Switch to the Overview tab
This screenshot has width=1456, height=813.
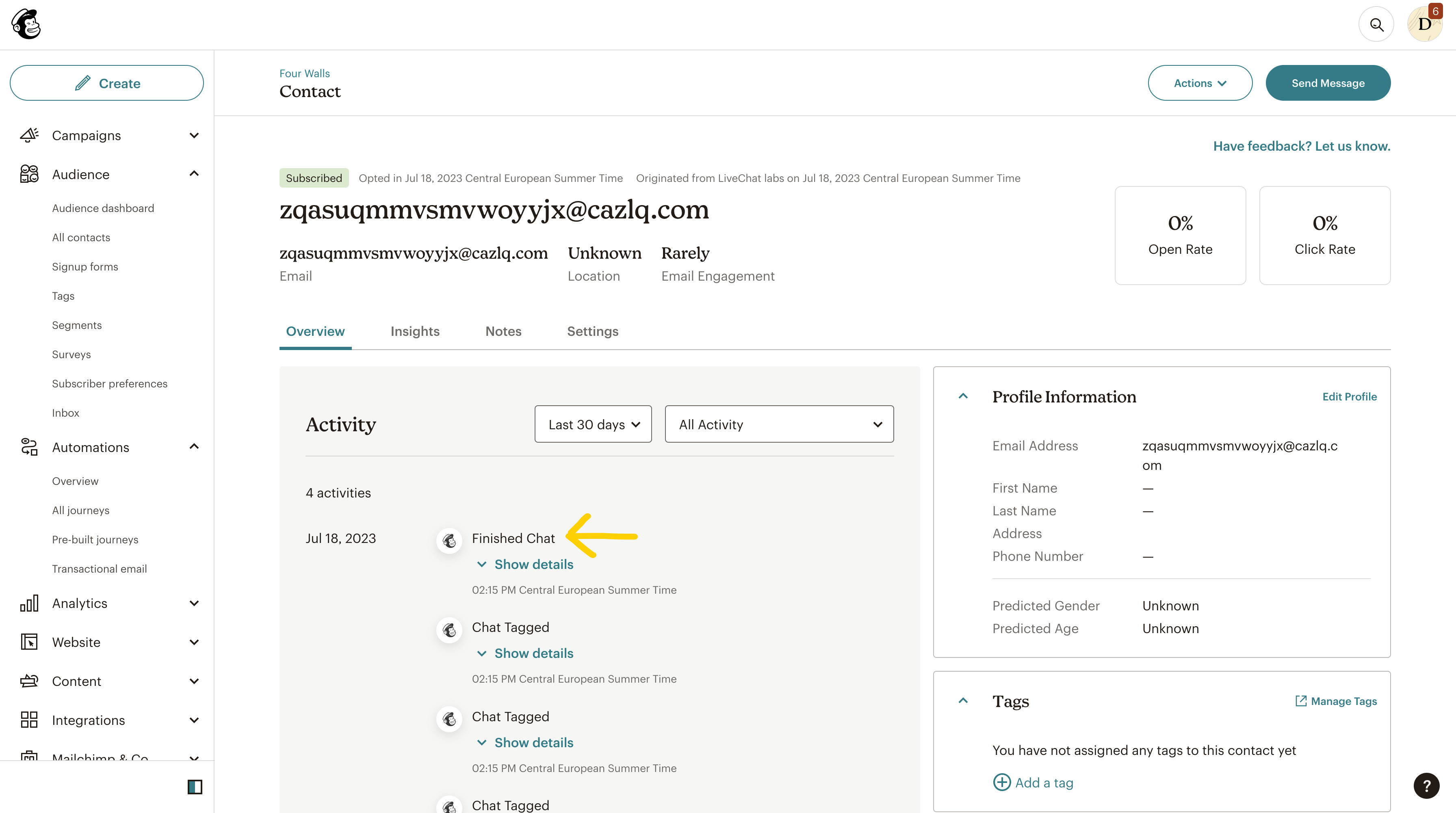tap(315, 331)
